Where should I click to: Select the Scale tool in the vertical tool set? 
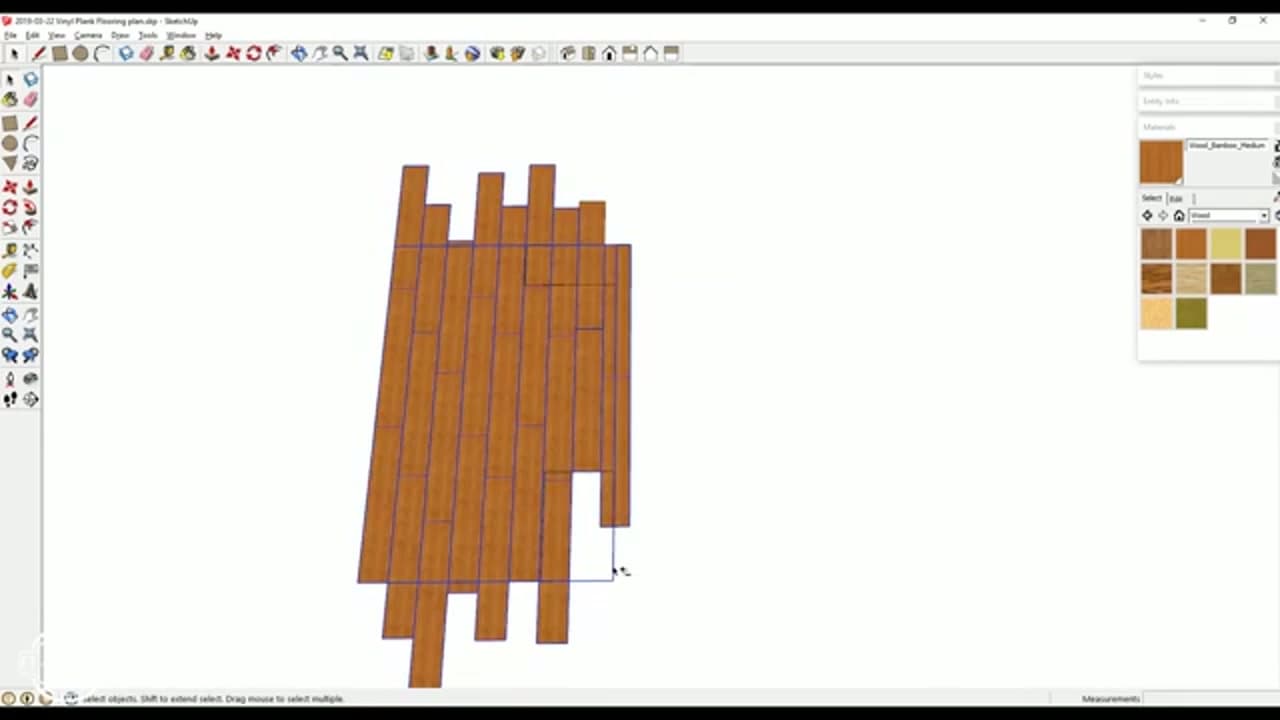pyautogui.click(x=10, y=228)
